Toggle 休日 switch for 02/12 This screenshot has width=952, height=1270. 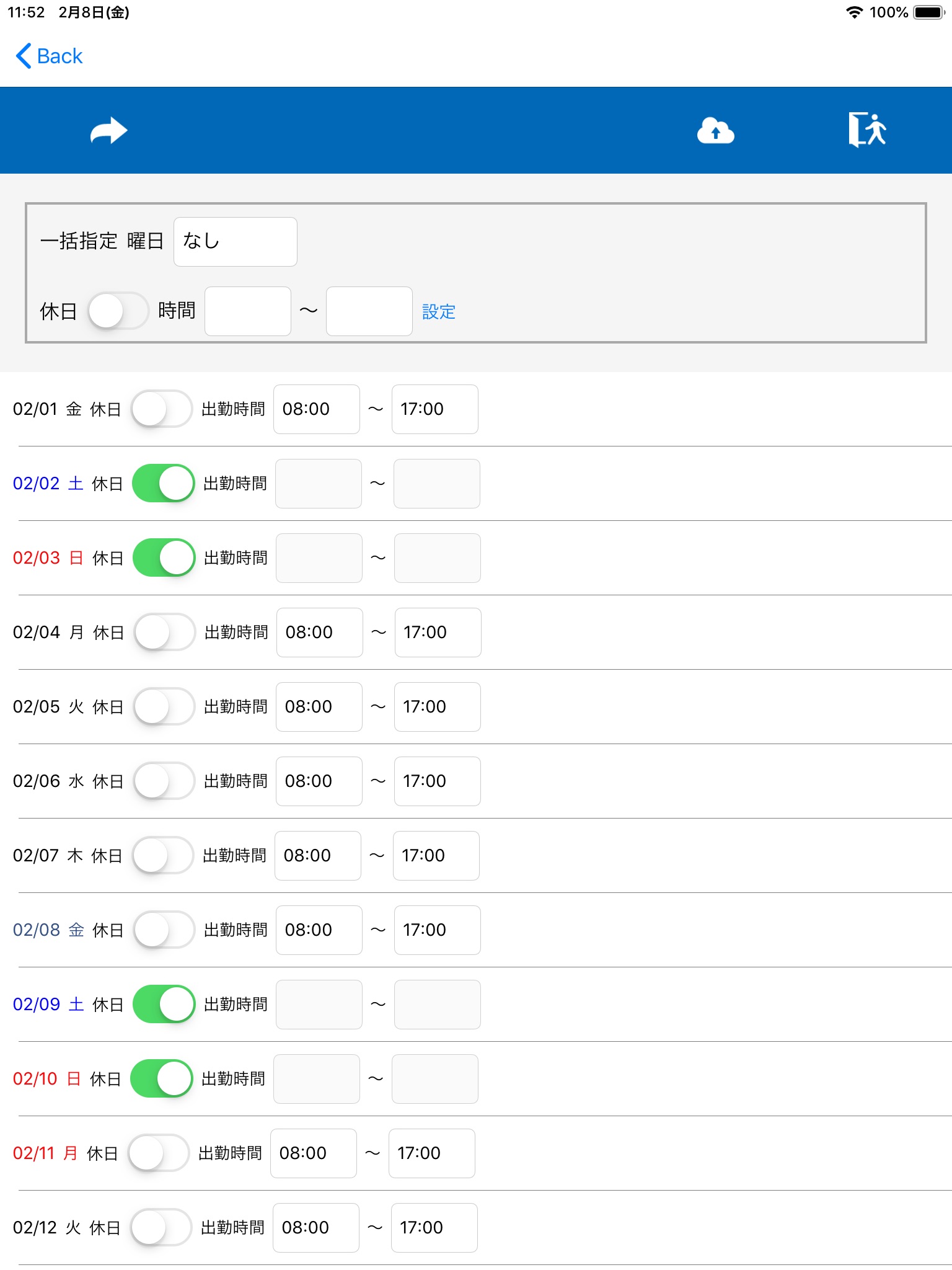pos(161,1228)
